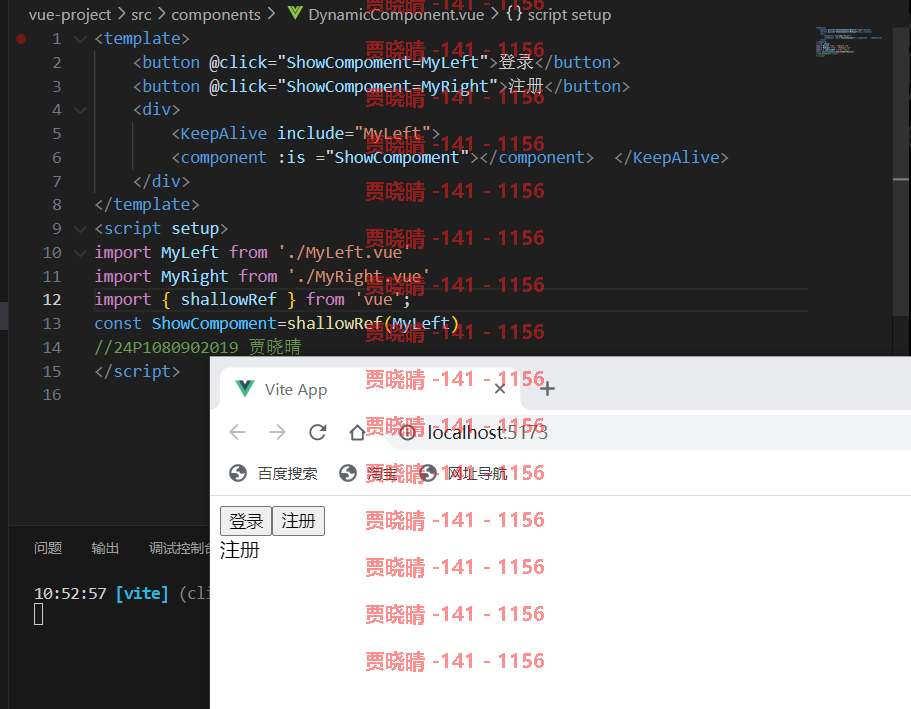Screen dimensions: 911x709
Task: Open the 淘宝 bookmark
Action: [368, 474]
